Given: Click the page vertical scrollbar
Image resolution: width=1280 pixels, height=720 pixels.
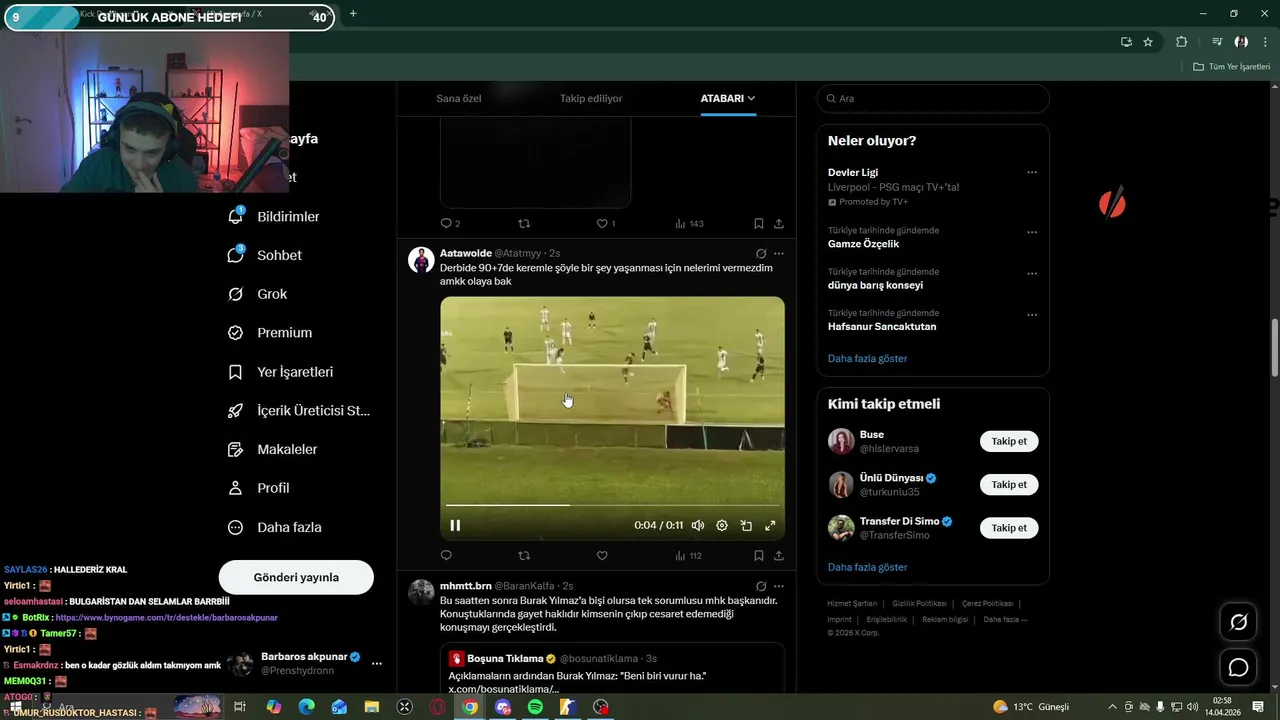Looking at the screenshot, I should [x=1274, y=347].
